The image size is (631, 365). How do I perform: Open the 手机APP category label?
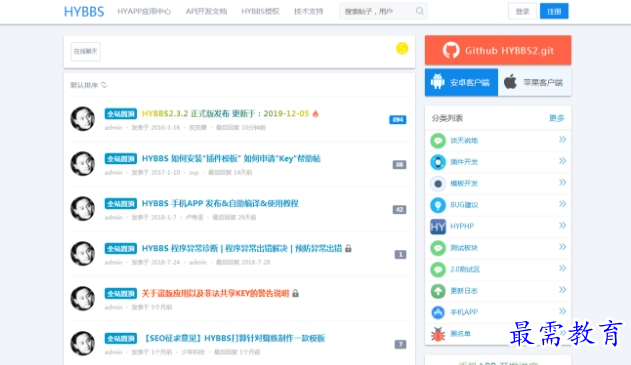tap(464, 312)
